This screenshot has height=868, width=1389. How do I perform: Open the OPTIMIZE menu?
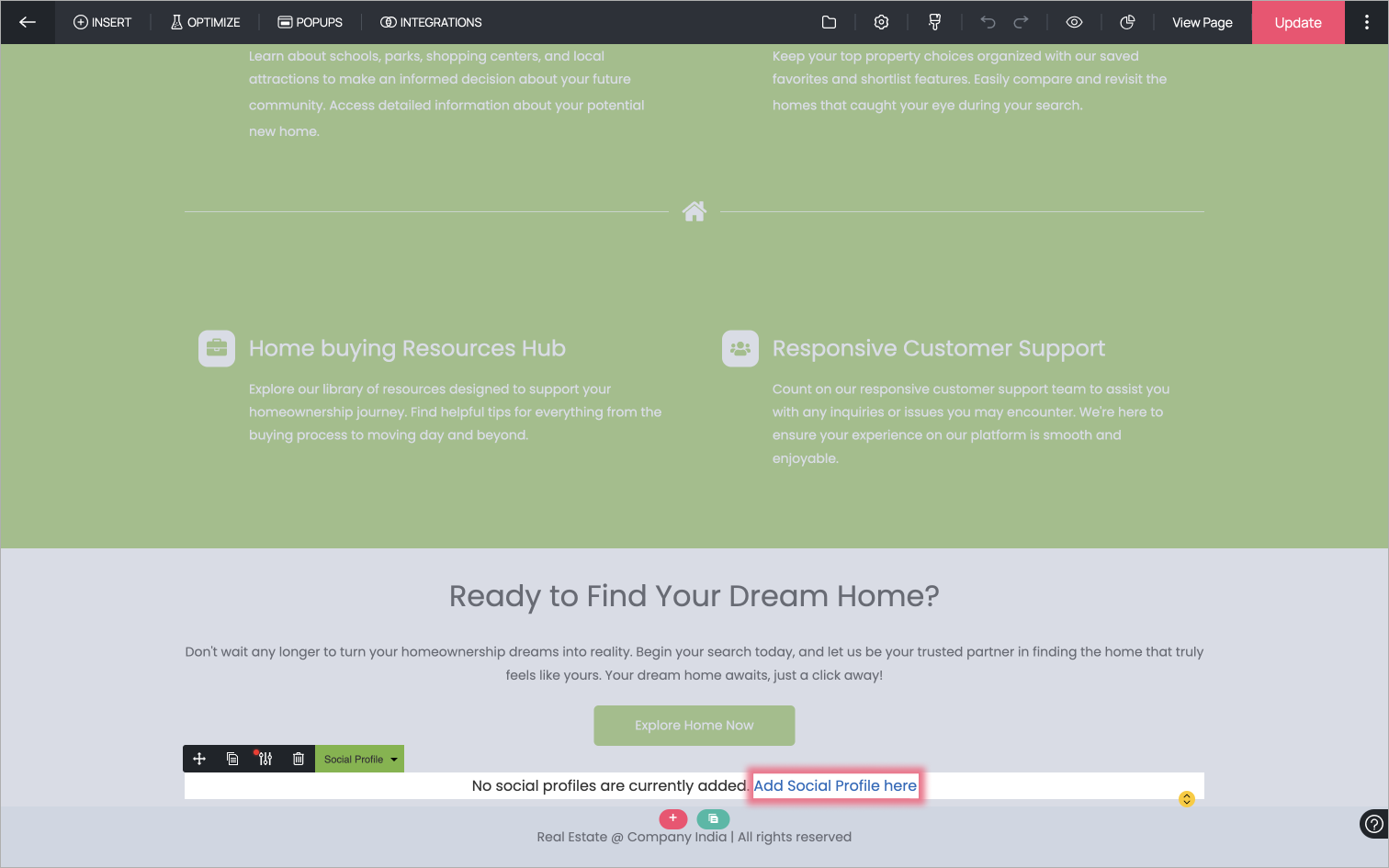pos(205,22)
